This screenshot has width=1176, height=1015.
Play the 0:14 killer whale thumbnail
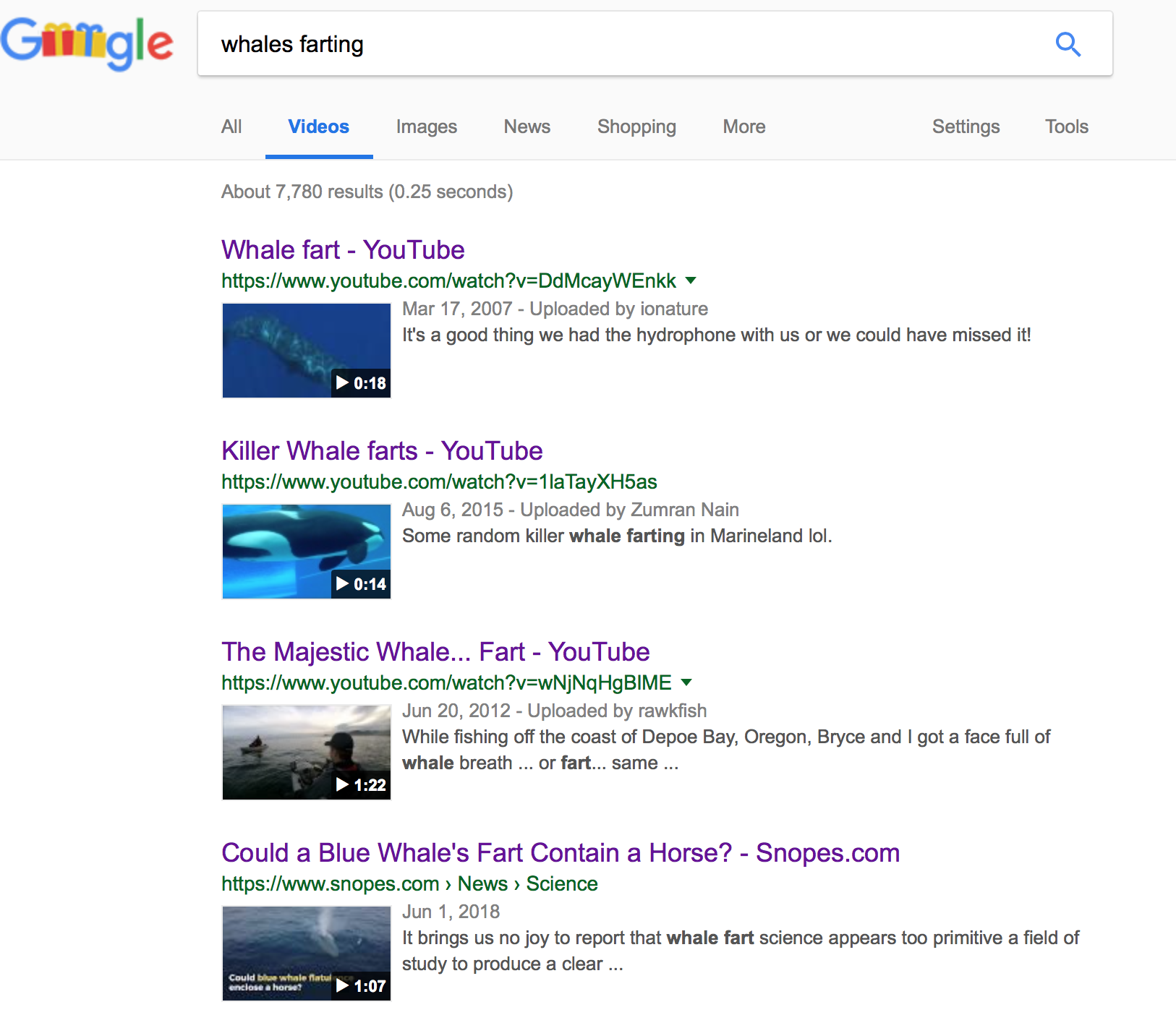pos(307,552)
